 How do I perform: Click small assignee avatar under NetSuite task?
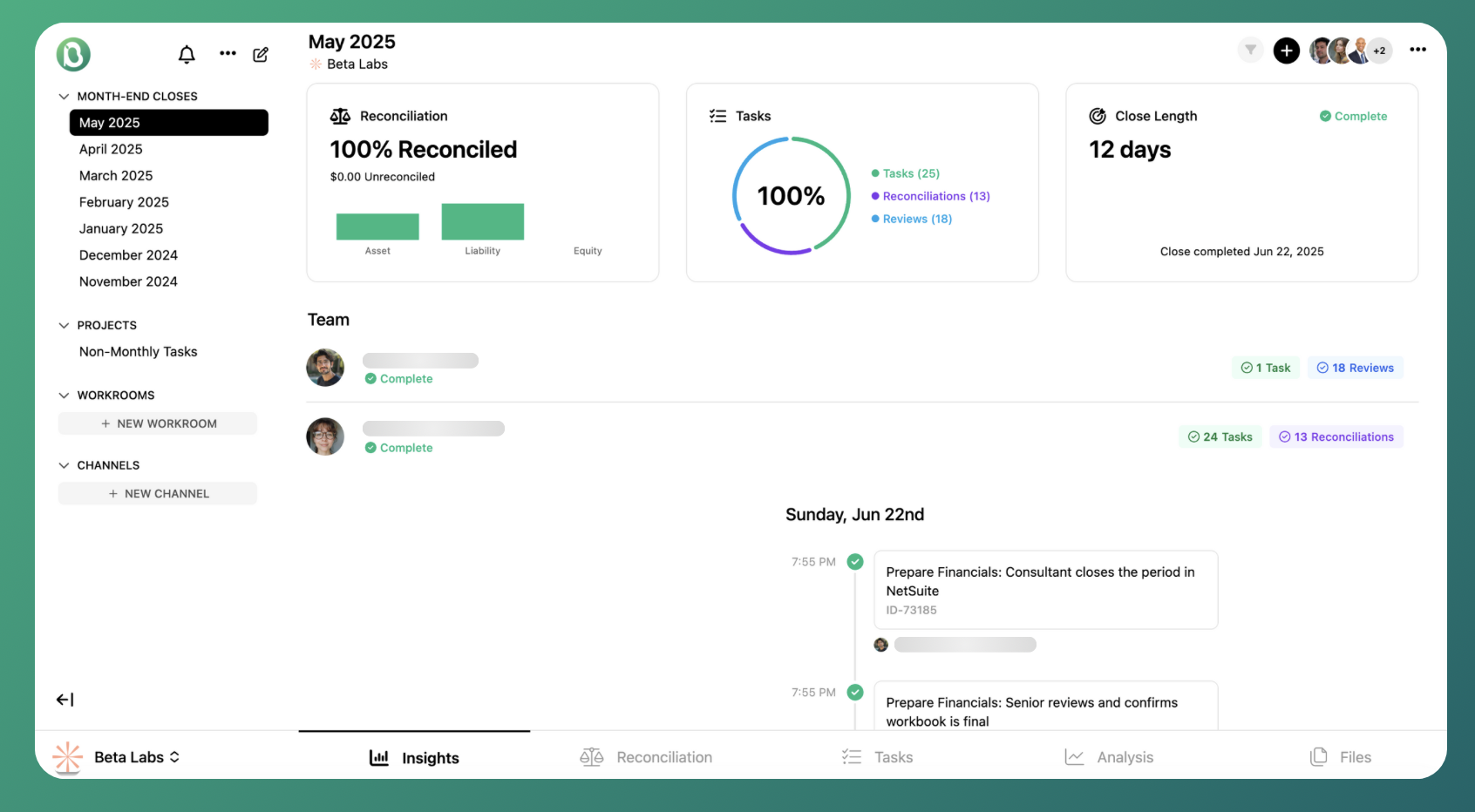click(x=880, y=645)
